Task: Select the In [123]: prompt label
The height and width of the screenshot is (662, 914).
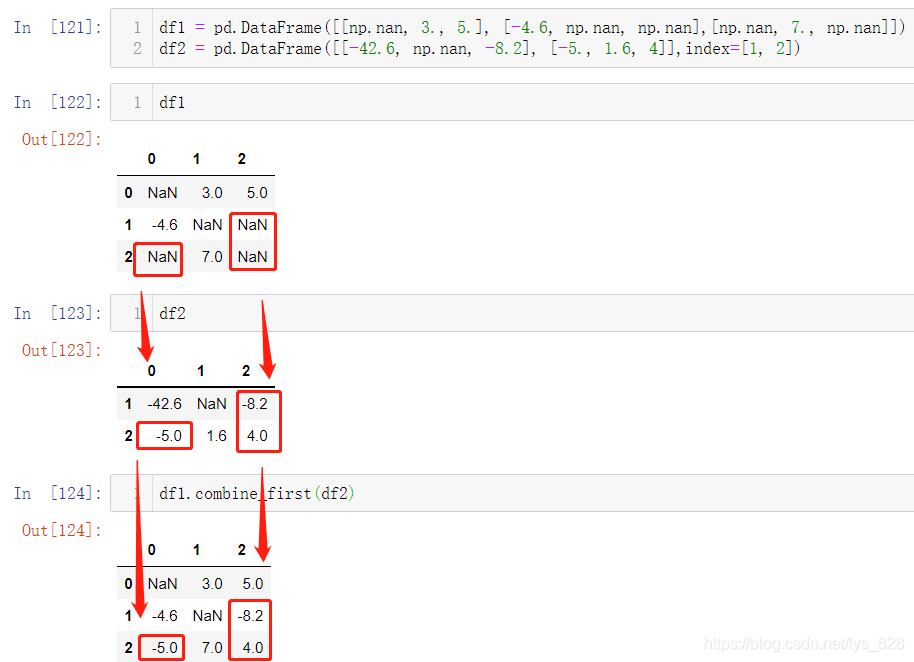Action: pos(58,314)
